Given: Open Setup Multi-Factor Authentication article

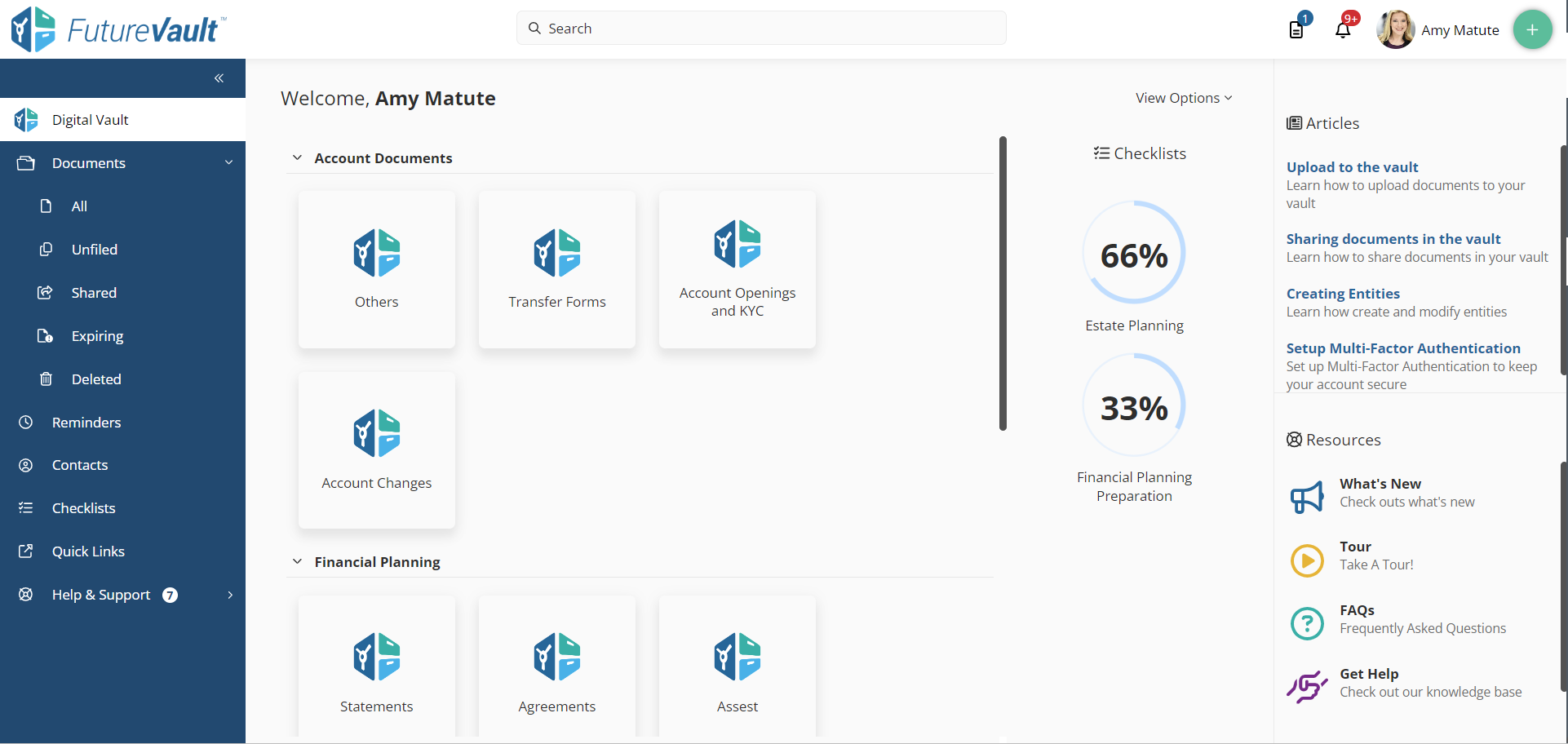Looking at the screenshot, I should pyautogui.click(x=1403, y=348).
